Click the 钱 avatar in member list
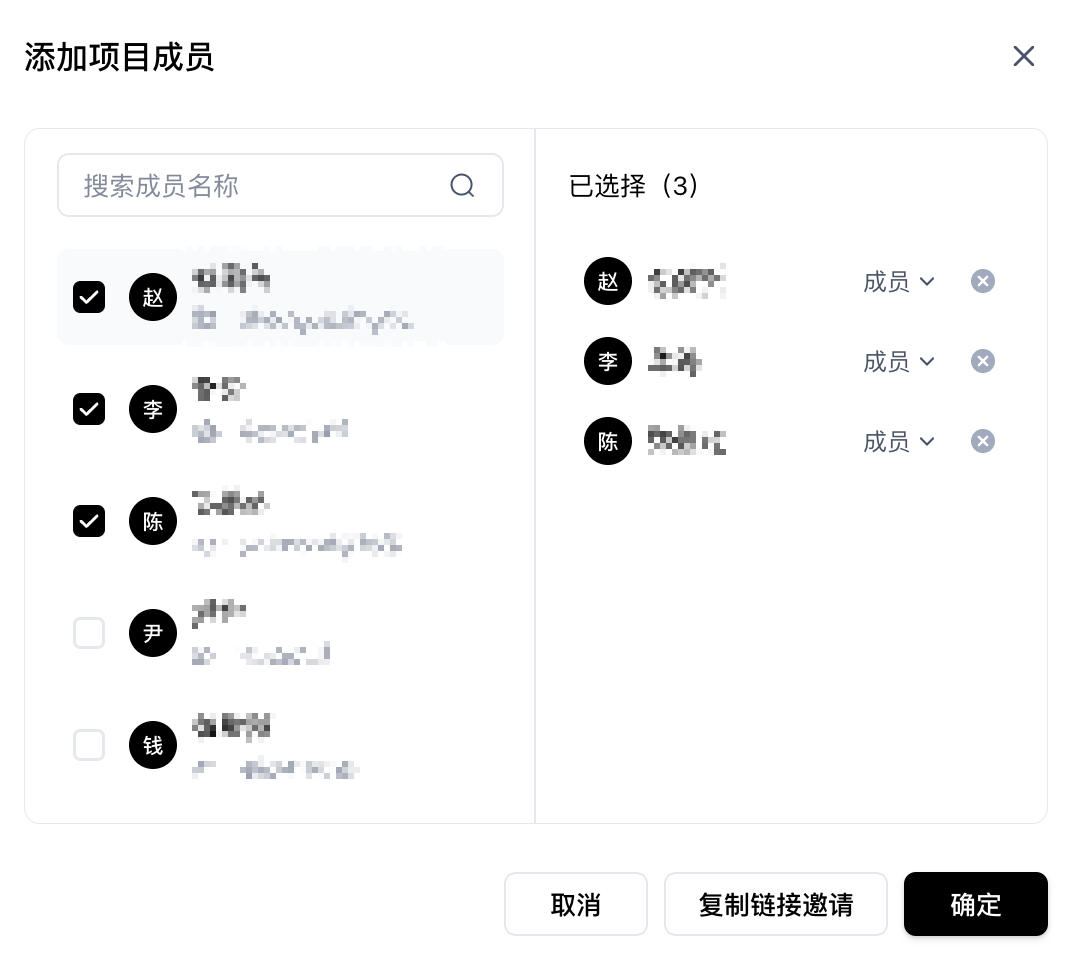Viewport: 1082px width, 960px height. coord(153,745)
